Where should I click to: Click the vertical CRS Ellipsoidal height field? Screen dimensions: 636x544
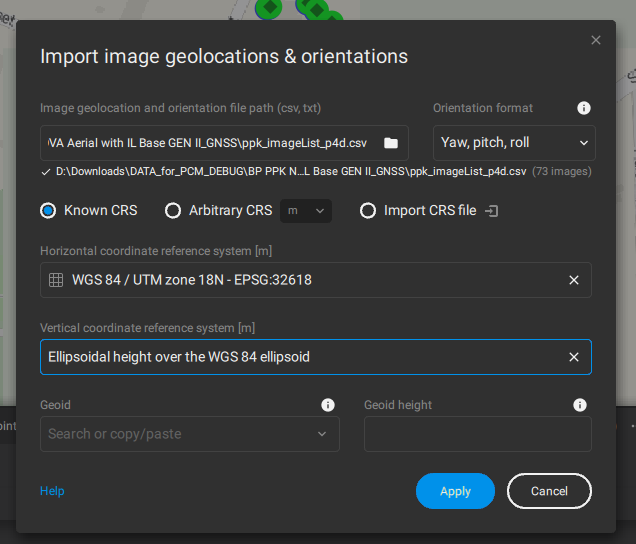pyautogui.click(x=316, y=357)
